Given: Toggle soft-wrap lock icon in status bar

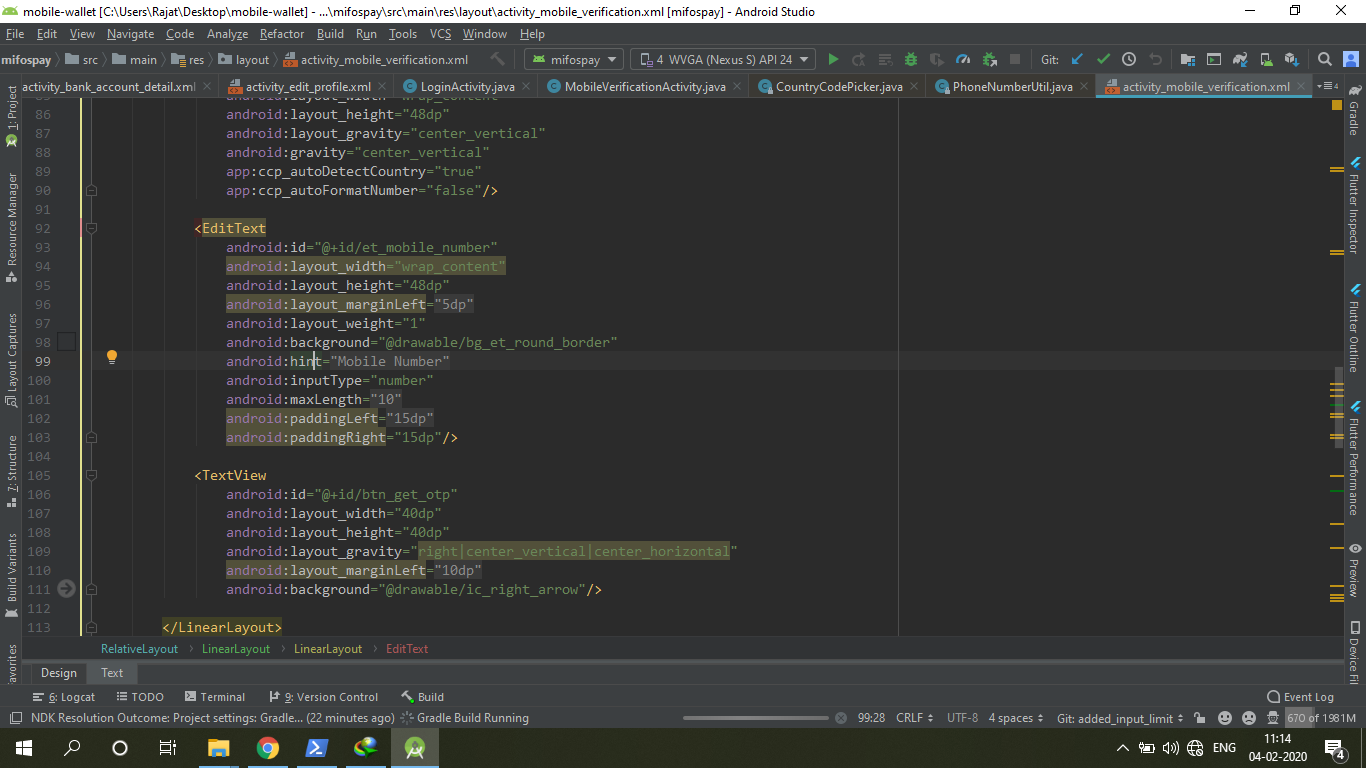Looking at the screenshot, I should (1199, 718).
